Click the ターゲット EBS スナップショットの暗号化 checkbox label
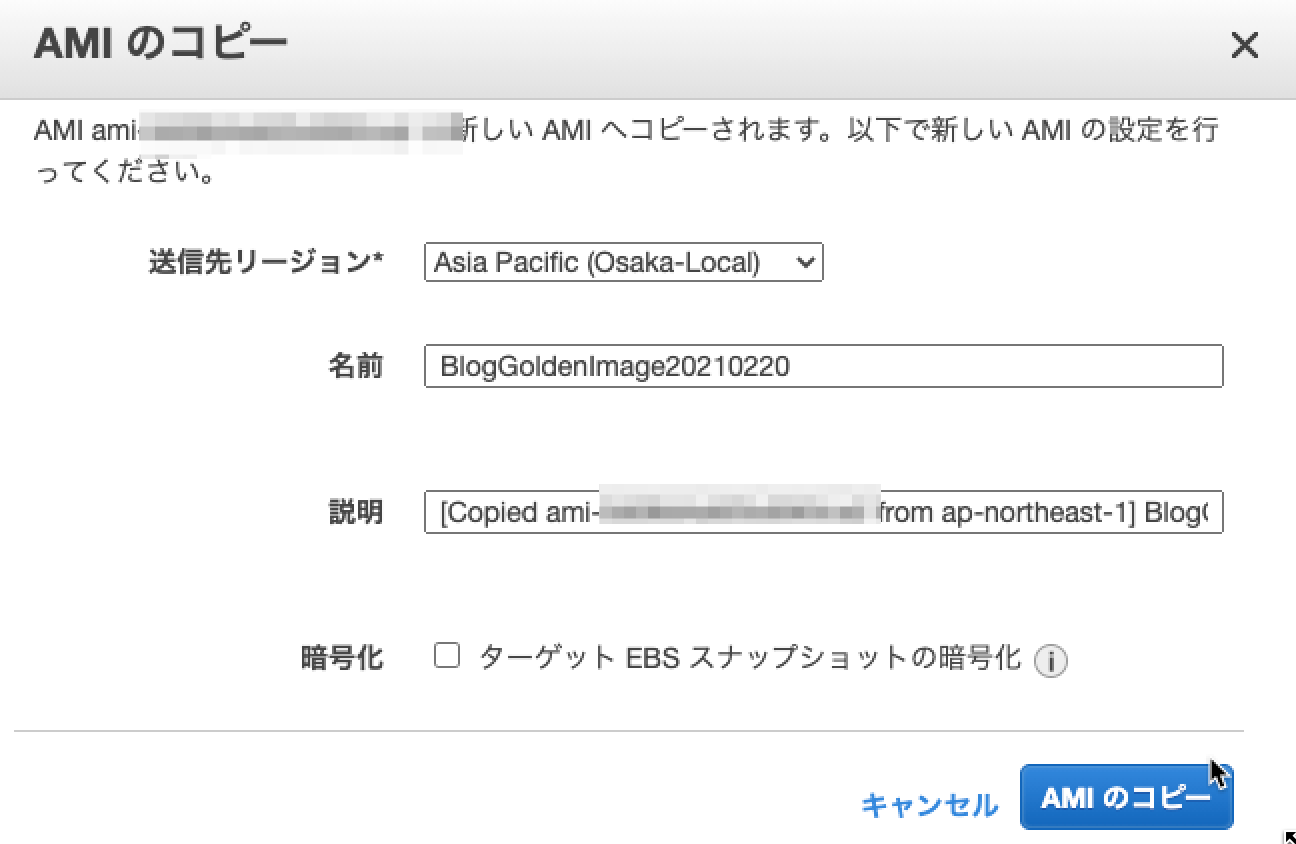The width and height of the screenshot is (1296, 844). point(750,657)
